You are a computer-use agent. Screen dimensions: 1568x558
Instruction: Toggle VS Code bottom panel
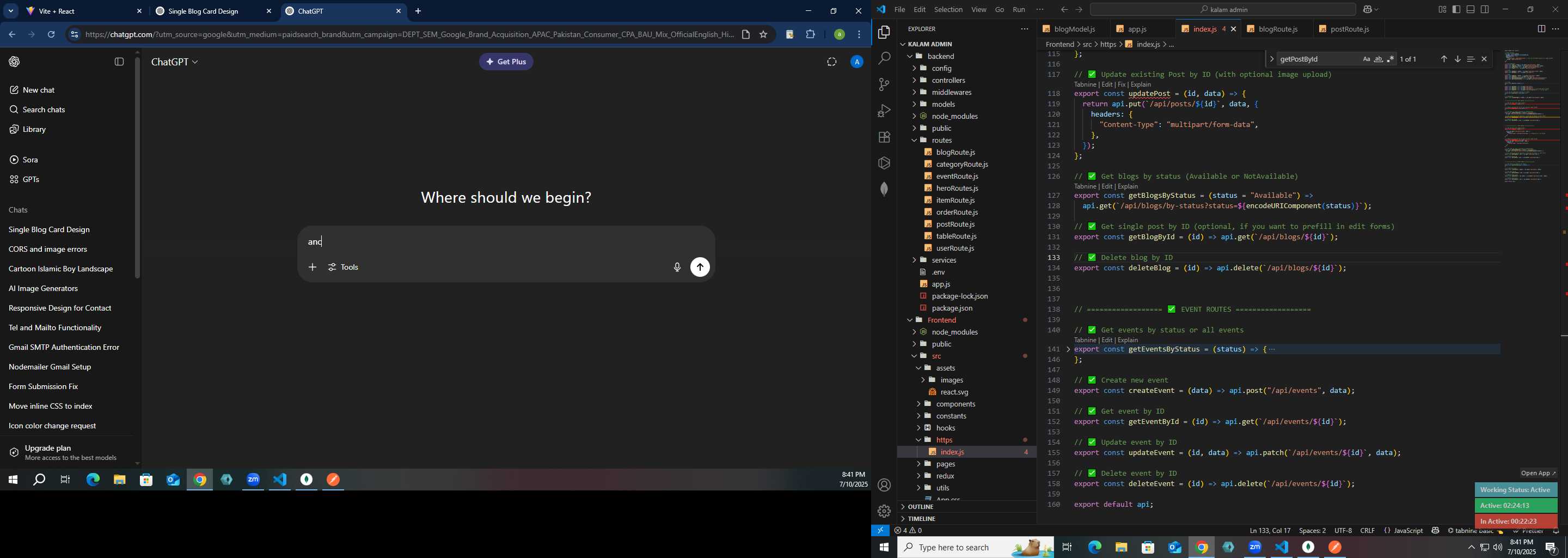(x=1471, y=10)
